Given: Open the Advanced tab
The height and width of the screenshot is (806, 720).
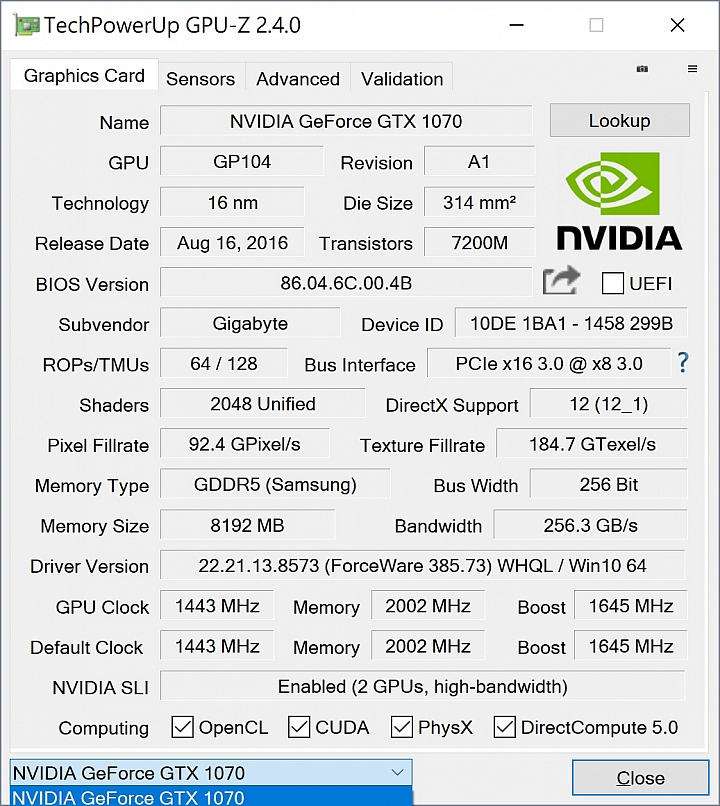Looking at the screenshot, I should tap(298, 79).
